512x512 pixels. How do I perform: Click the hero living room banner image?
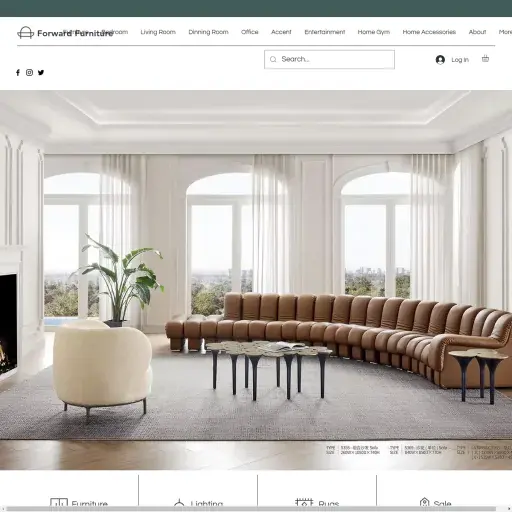(256, 280)
